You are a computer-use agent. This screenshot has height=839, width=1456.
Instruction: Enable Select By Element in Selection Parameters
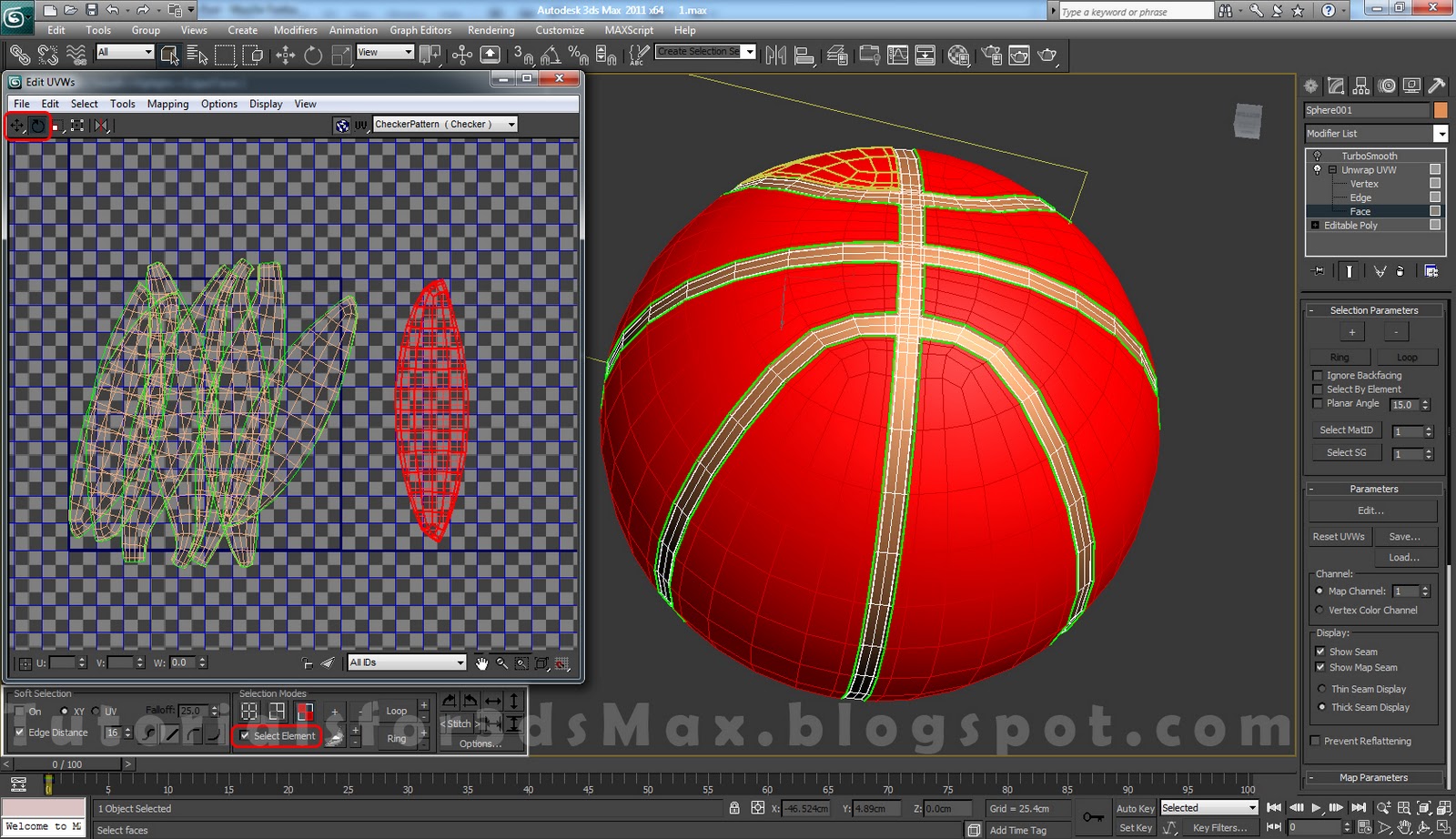[1318, 389]
